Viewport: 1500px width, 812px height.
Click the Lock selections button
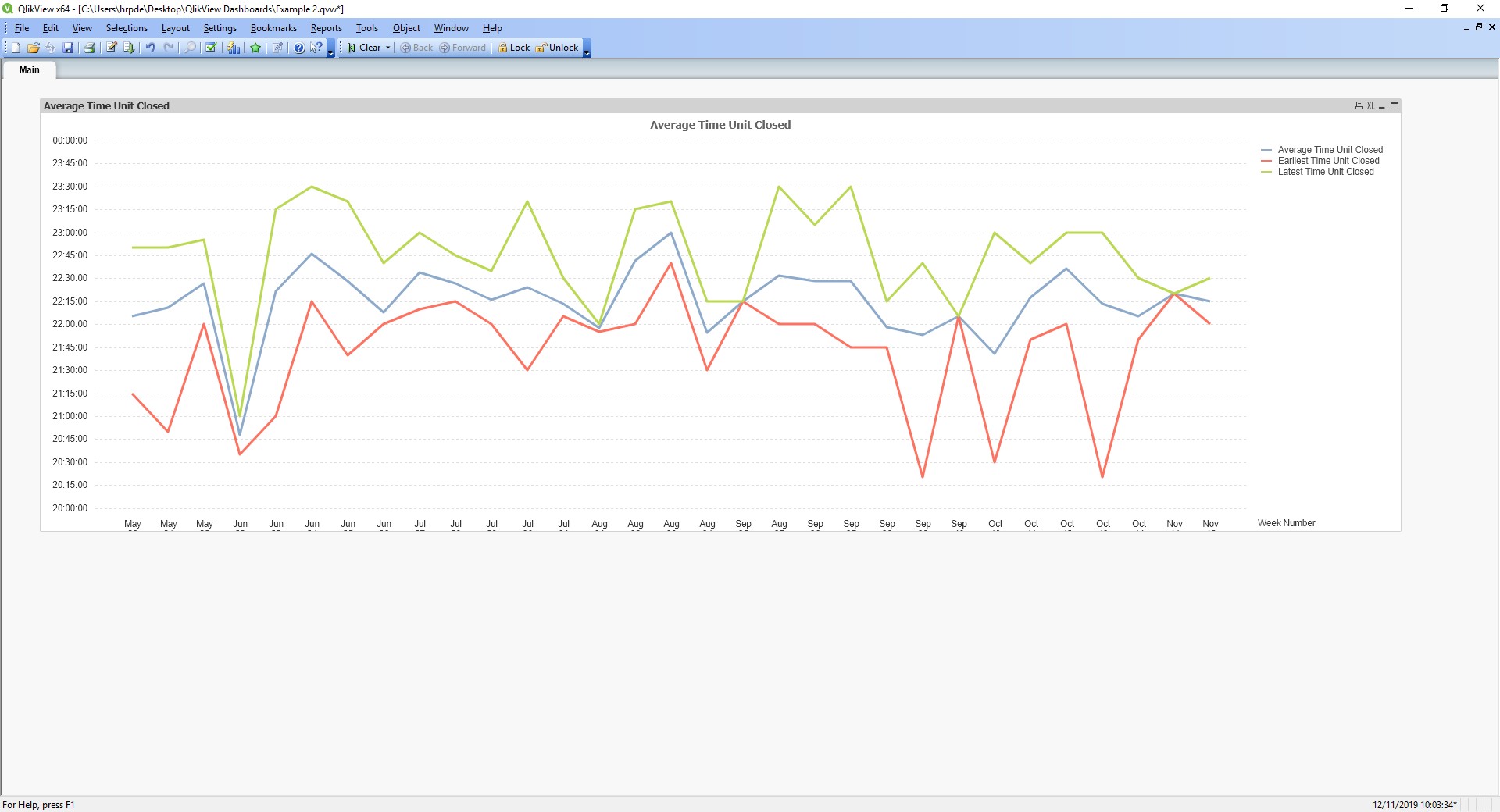(513, 48)
